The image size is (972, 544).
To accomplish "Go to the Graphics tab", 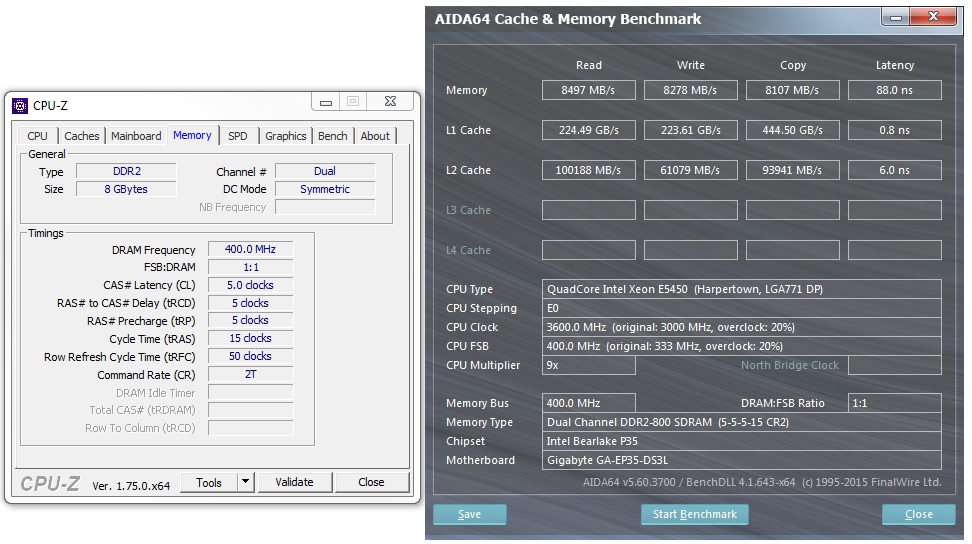I will coord(286,136).
